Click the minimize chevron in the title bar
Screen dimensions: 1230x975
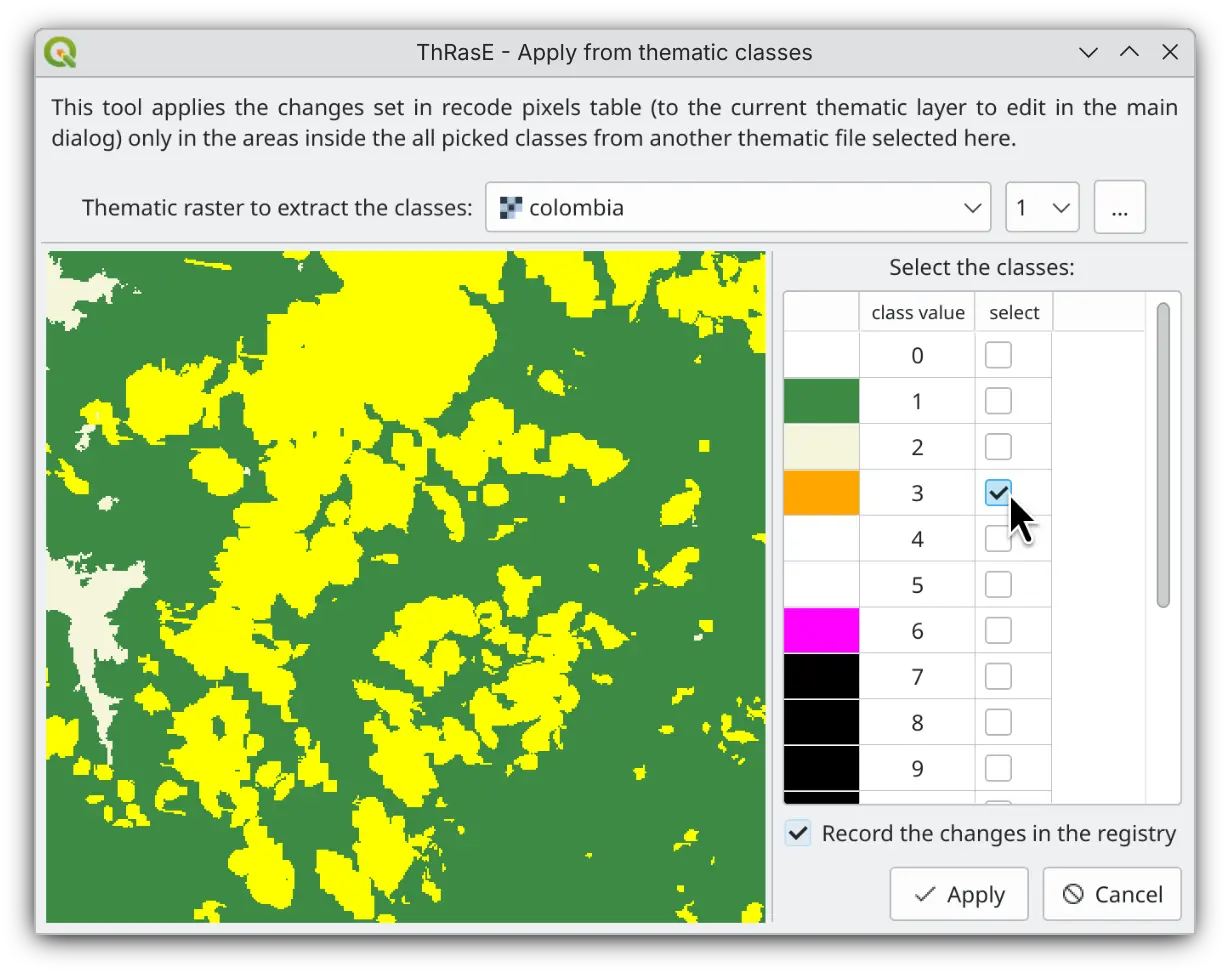(x=1089, y=52)
